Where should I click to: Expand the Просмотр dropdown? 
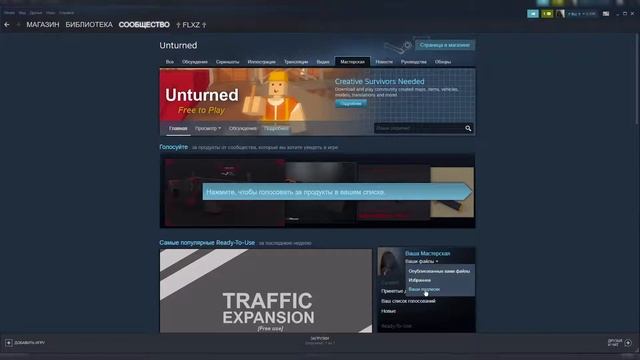point(208,128)
